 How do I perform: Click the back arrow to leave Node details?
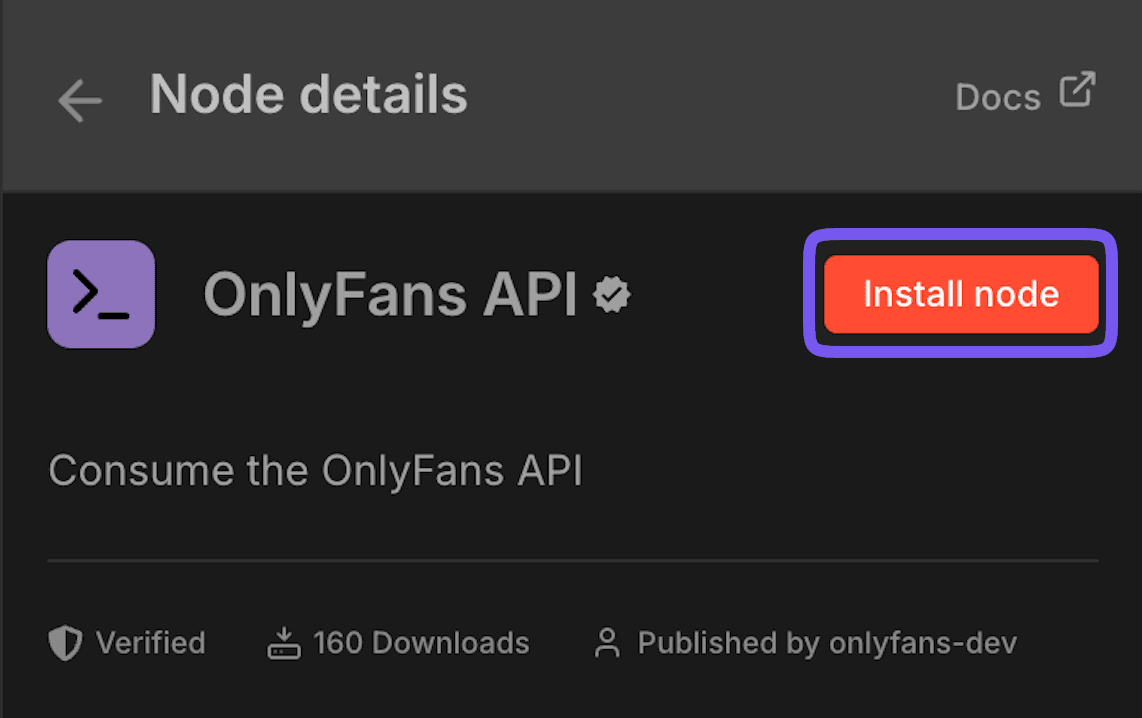(78, 97)
